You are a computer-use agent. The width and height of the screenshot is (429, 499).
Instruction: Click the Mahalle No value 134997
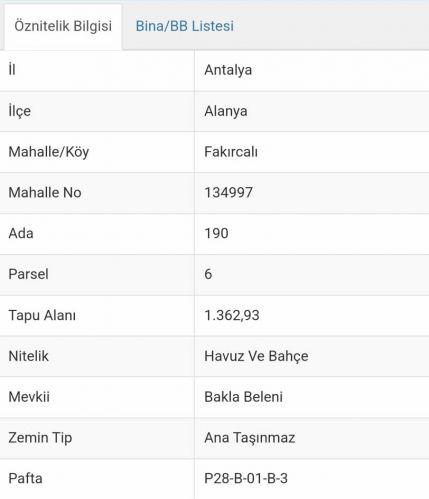(228, 193)
